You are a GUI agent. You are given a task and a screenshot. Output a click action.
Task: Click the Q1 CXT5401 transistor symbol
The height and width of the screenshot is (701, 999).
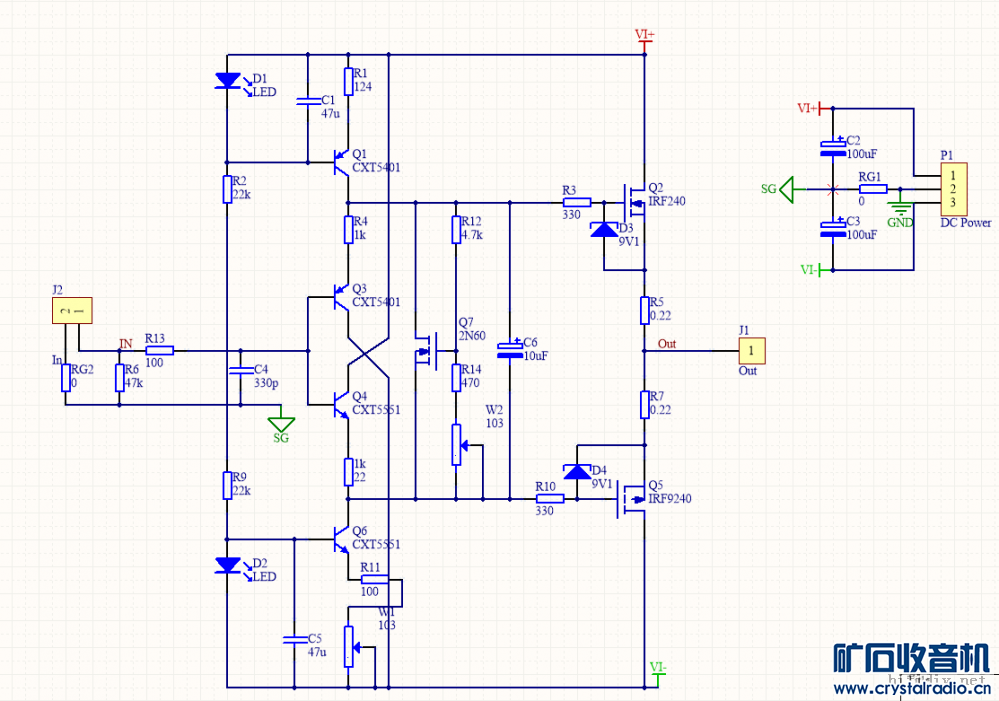coord(340,163)
